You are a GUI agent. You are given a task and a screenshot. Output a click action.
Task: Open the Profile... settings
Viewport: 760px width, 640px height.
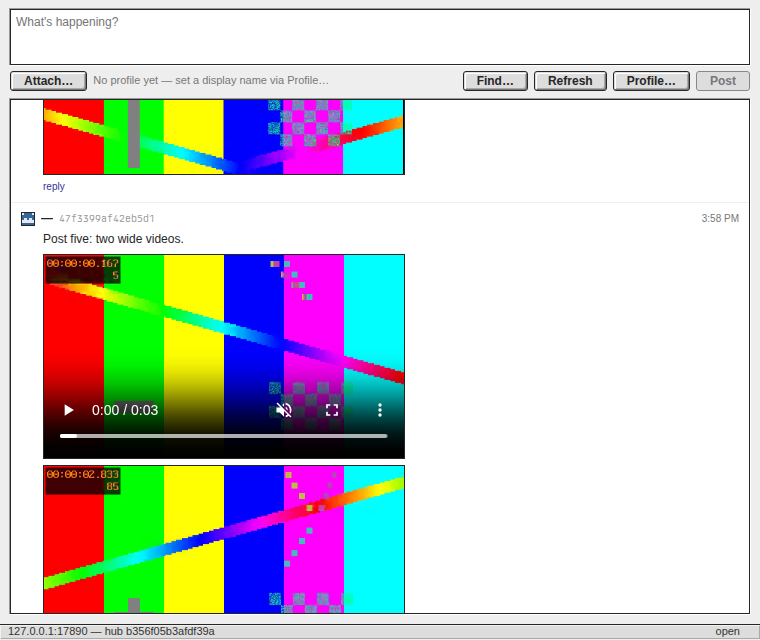click(x=651, y=80)
